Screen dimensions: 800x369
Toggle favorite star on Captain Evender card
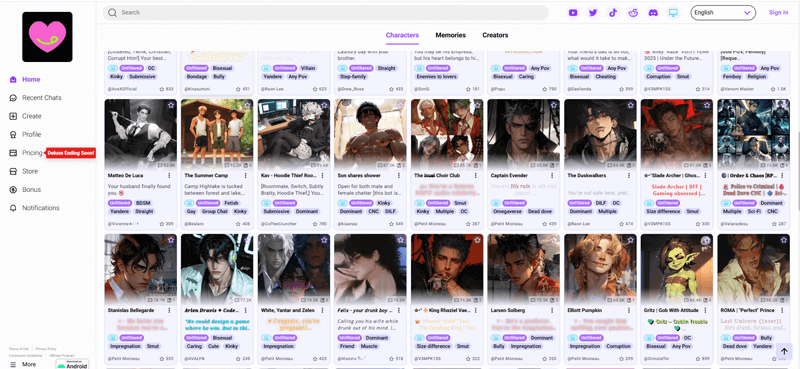(554, 105)
